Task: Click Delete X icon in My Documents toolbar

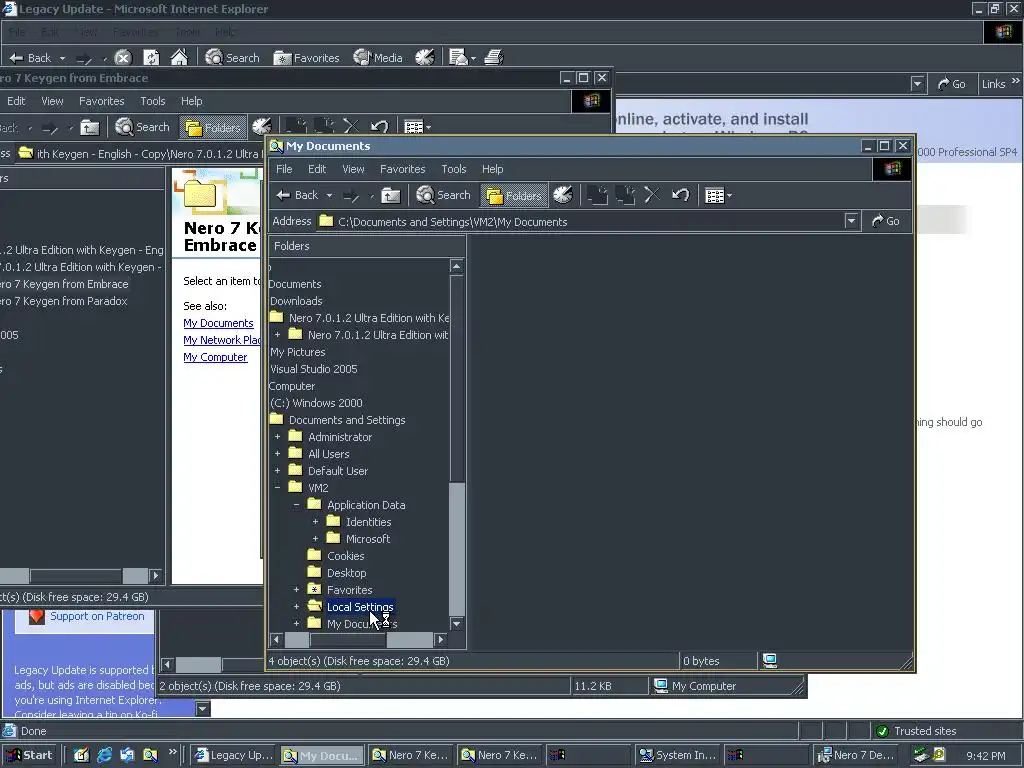Action: tap(651, 195)
